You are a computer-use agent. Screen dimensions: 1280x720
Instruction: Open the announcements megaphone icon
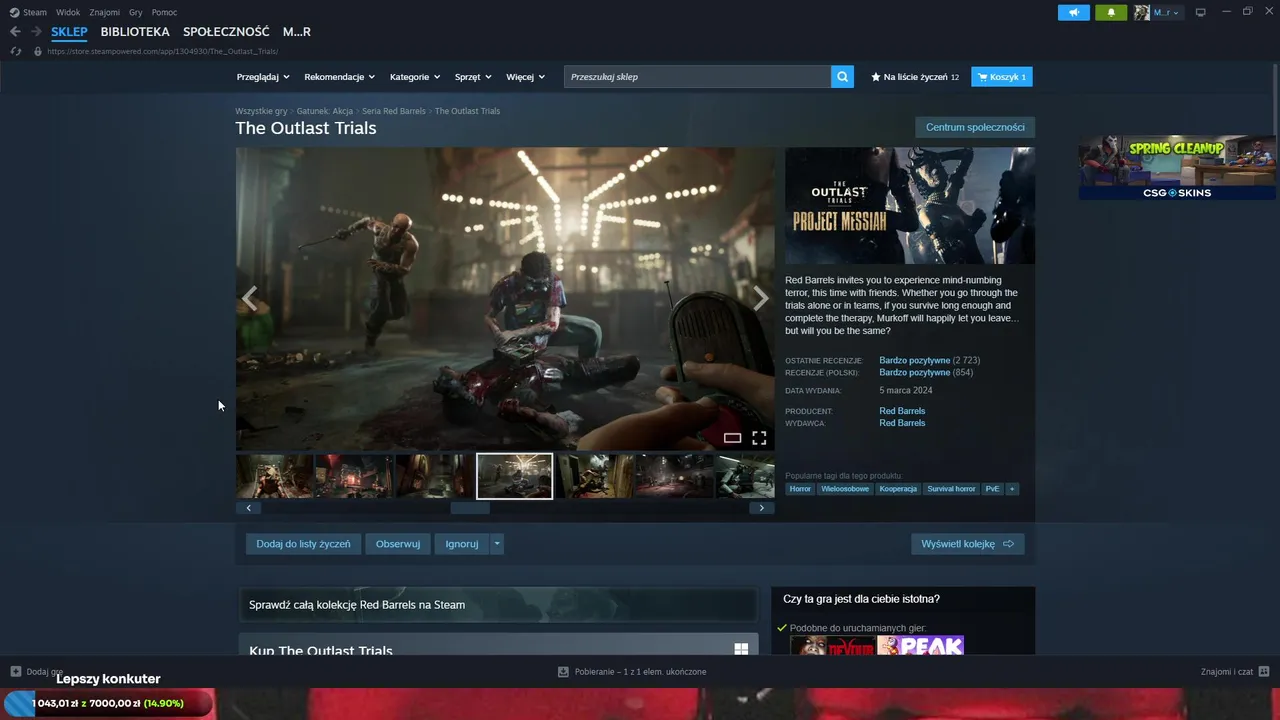pos(1074,12)
